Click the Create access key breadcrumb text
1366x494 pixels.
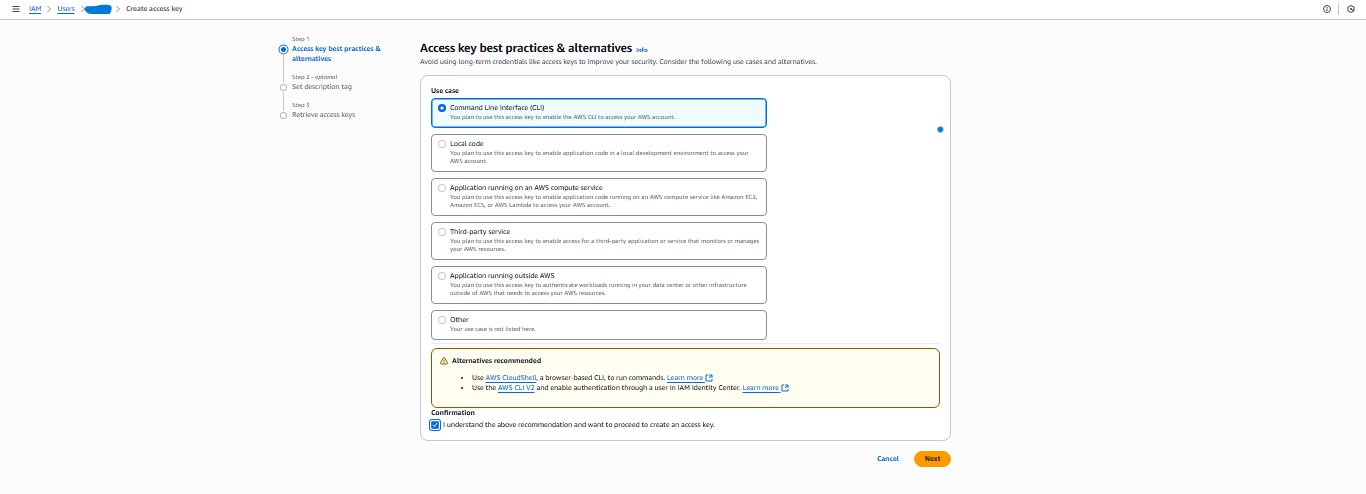coord(154,8)
